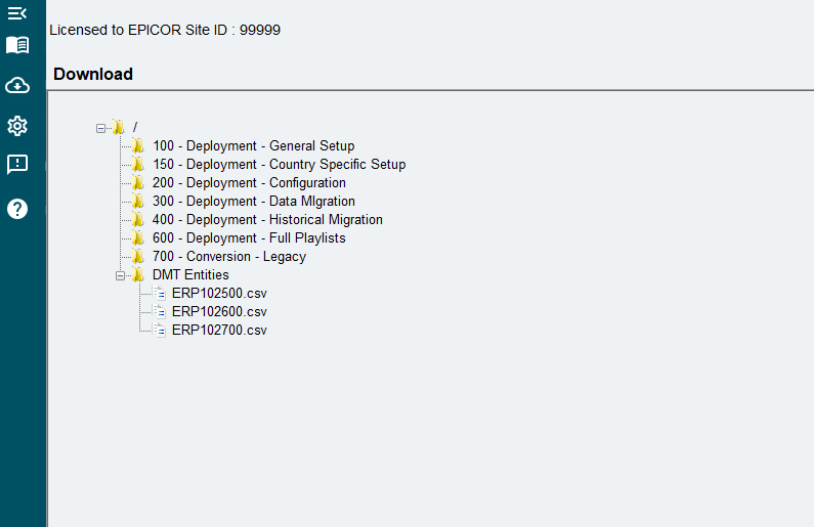Screen dimensions: 814x527
Task: Select 600 - Deployment - Full Playlists folder
Action: point(249,238)
